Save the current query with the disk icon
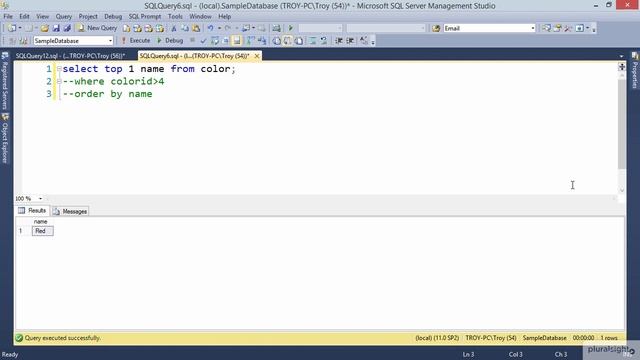This screenshot has height=360, width=640. [56, 28]
